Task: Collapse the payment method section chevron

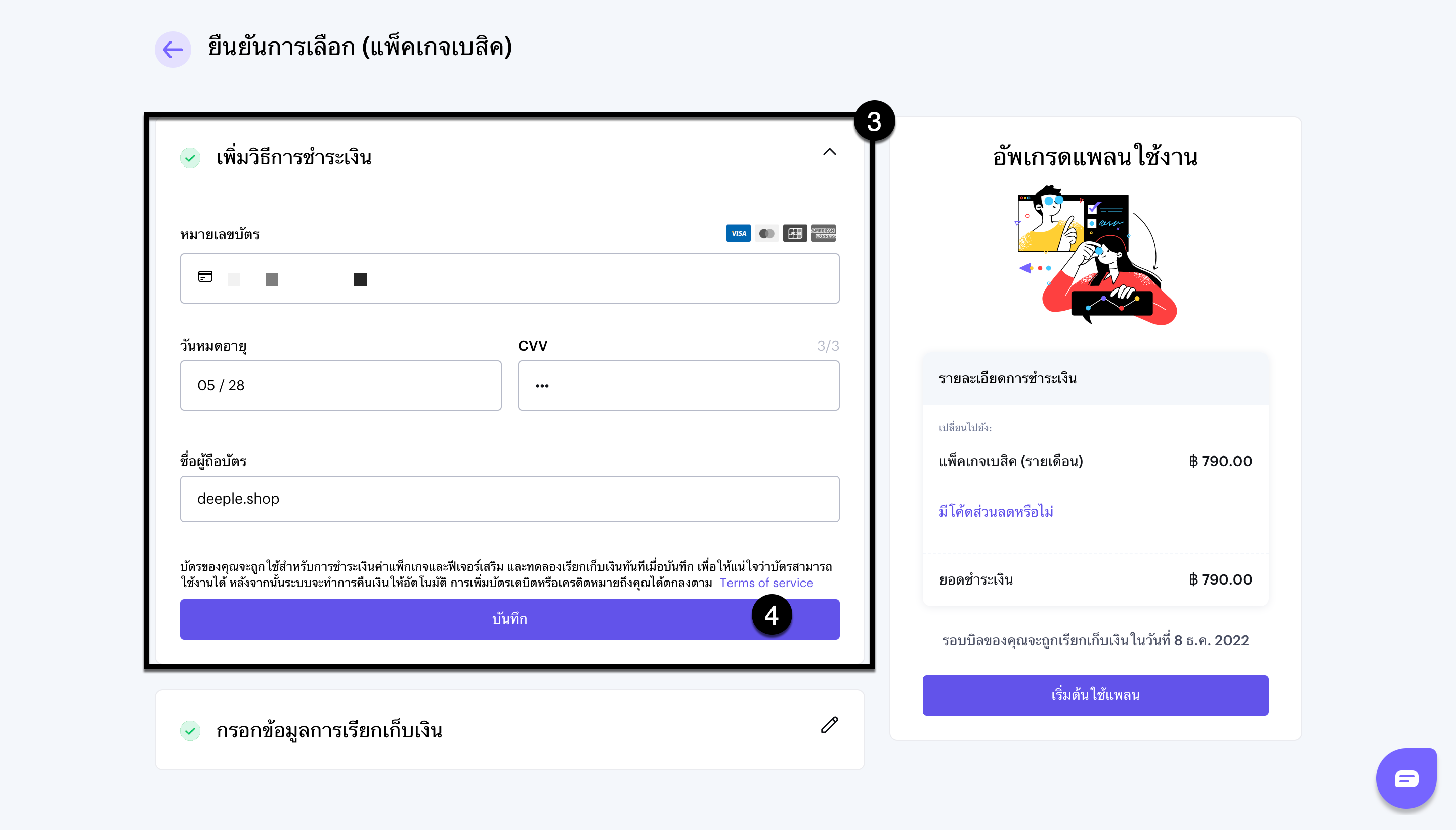Action: 829,152
